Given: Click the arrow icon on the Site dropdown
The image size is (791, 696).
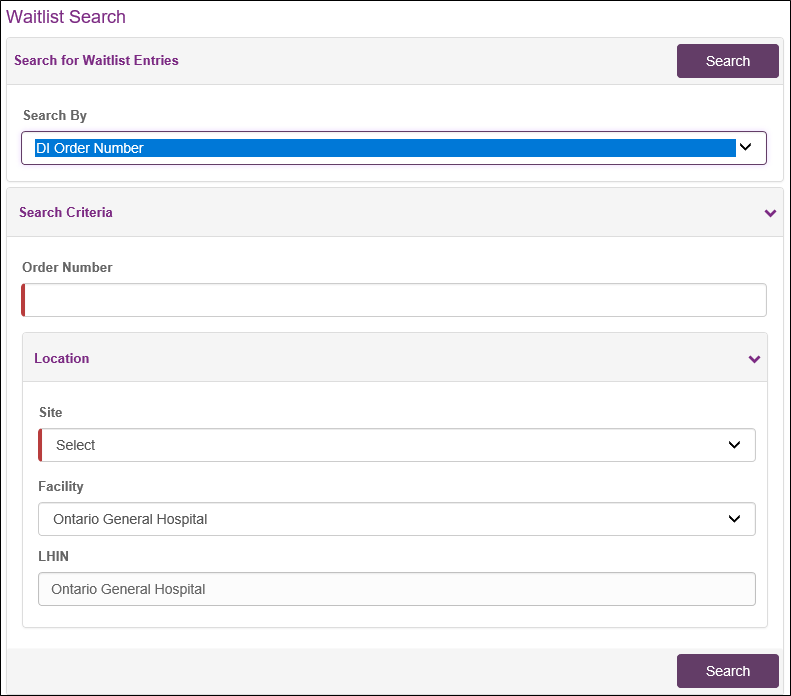Looking at the screenshot, I should (735, 445).
